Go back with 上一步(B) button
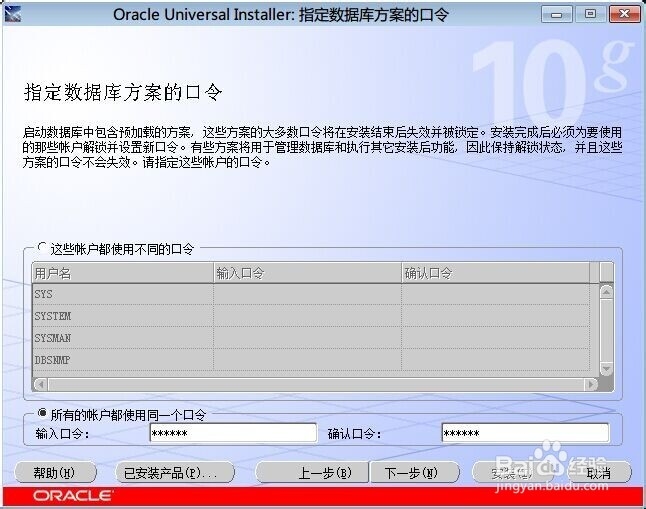This screenshot has height=509, width=646. click(313, 473)
